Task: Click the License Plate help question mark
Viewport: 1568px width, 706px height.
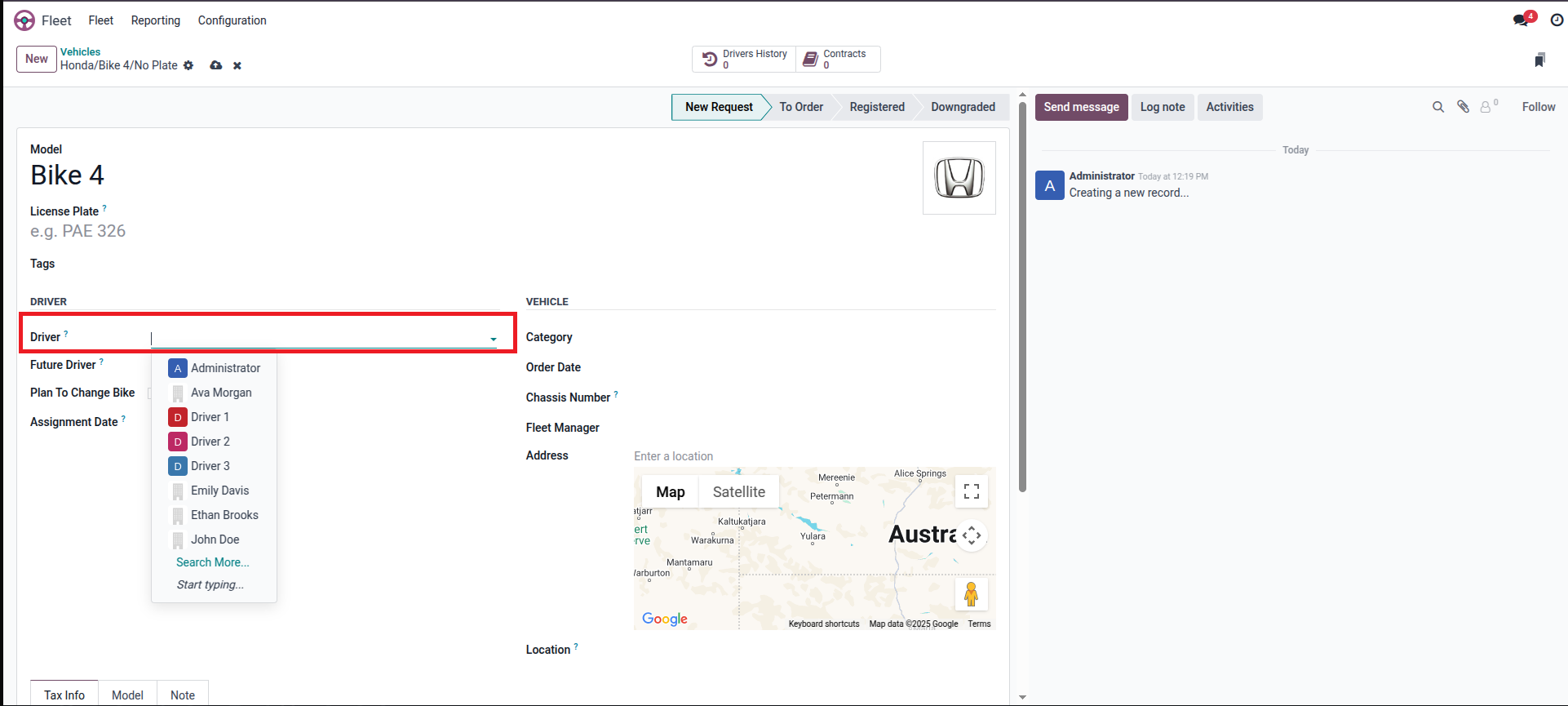Action: 104,208
